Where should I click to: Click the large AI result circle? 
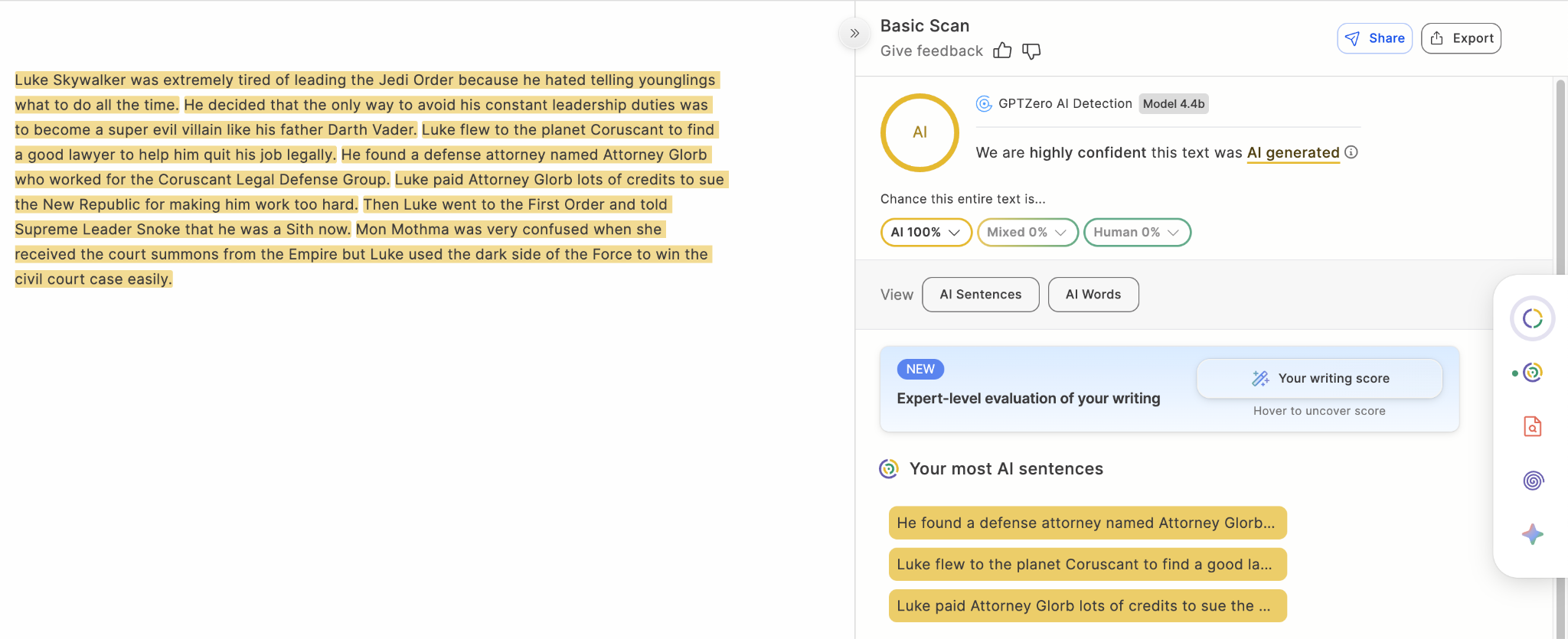click(x=920, y=132)
